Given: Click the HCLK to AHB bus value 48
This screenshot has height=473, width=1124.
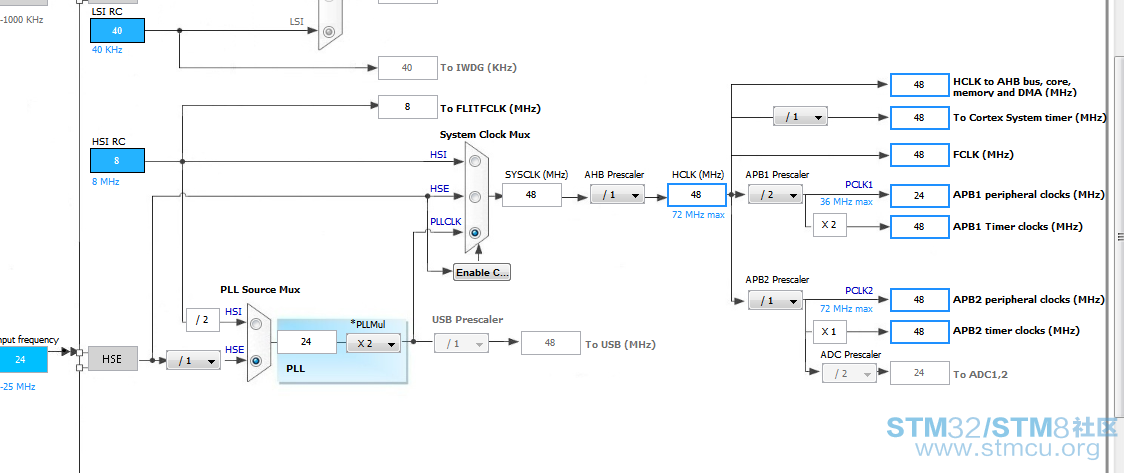Looking at the screenshot, I should [919, 85].
